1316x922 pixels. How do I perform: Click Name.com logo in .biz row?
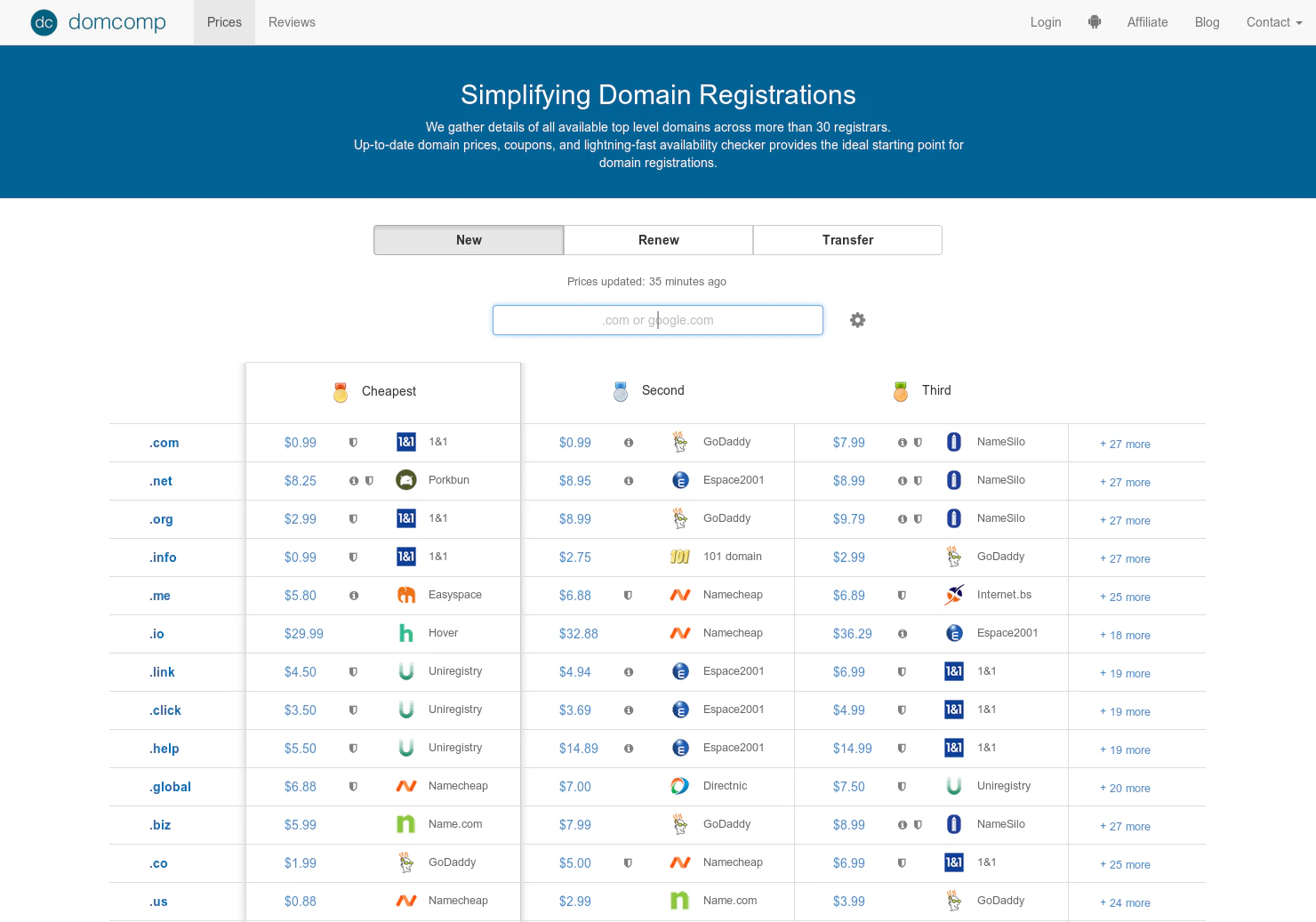coord(406,824)
